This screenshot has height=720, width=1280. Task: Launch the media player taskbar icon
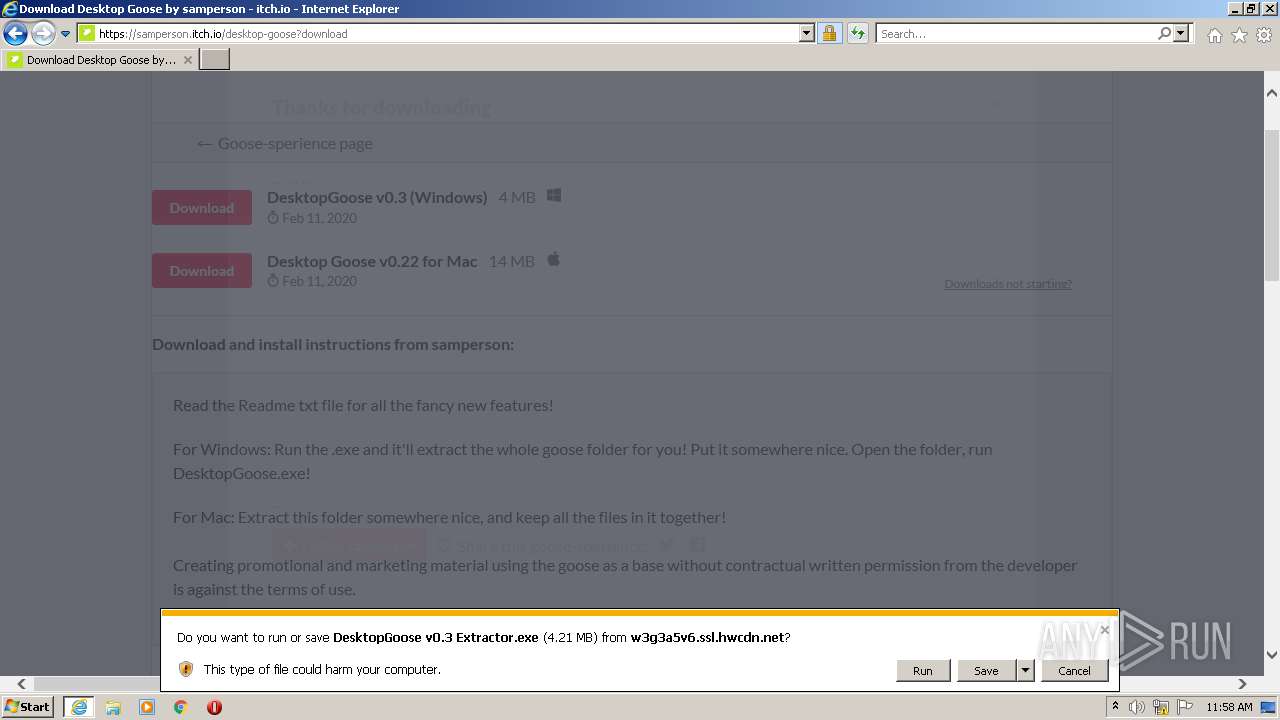[147, 707]
